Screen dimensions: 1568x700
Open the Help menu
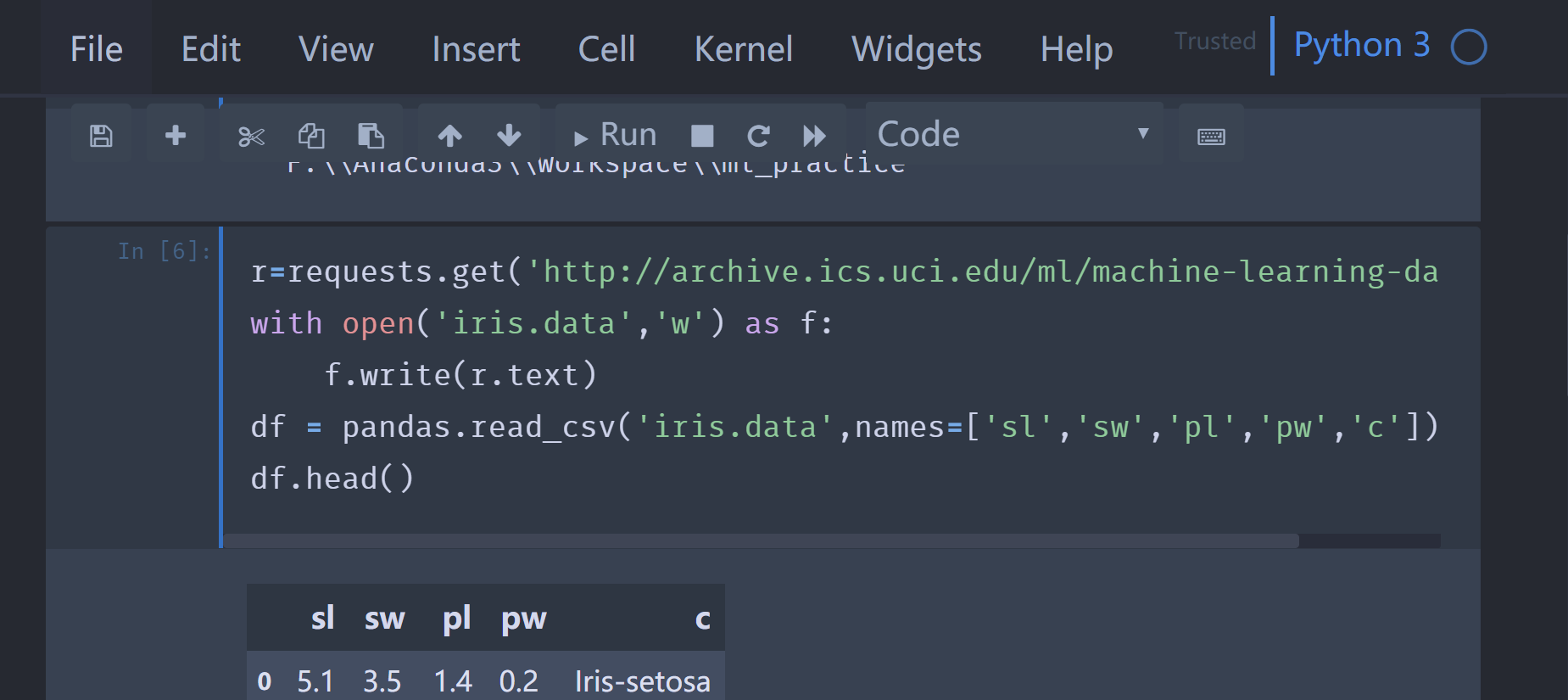coord(1076,48)
